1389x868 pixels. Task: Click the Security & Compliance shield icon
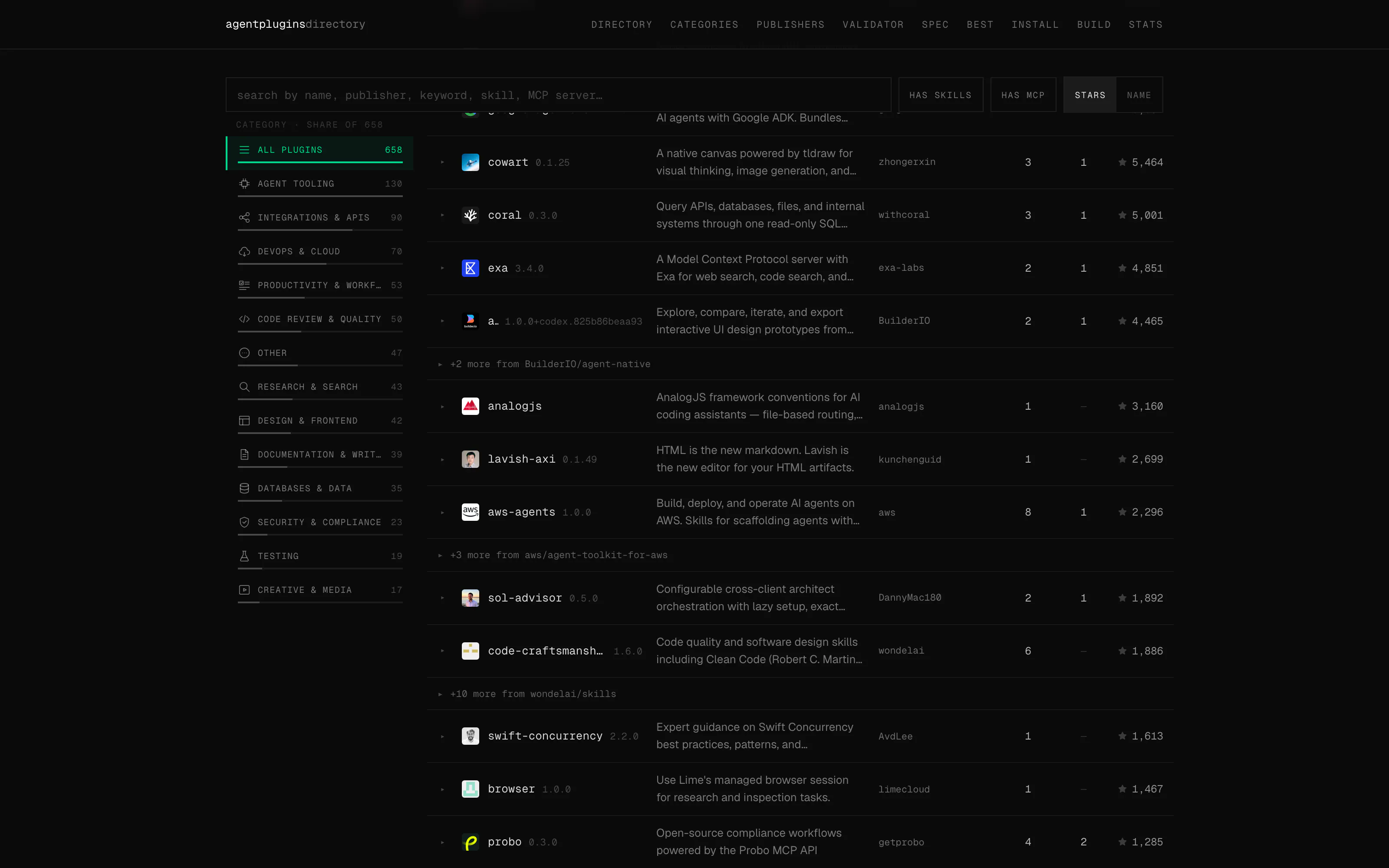(244, 523)
